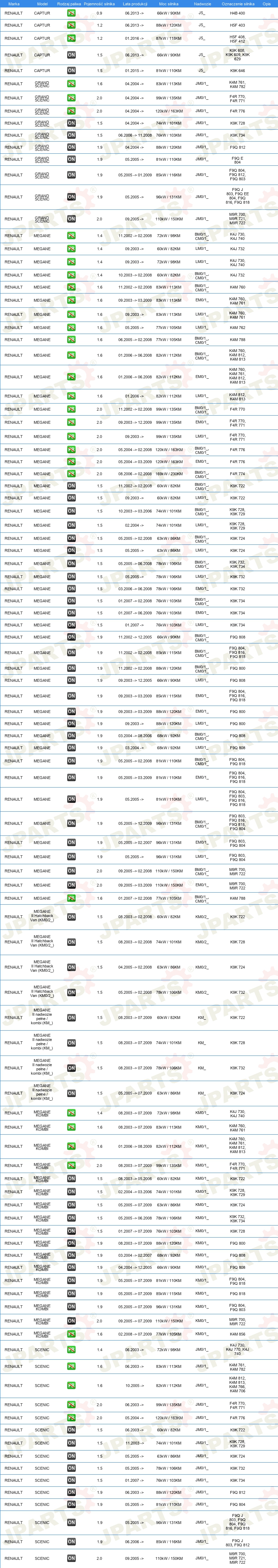278x1568 pixels.
Task: Click the Pojemność silnika column header
Action: (x=100, y=4)
